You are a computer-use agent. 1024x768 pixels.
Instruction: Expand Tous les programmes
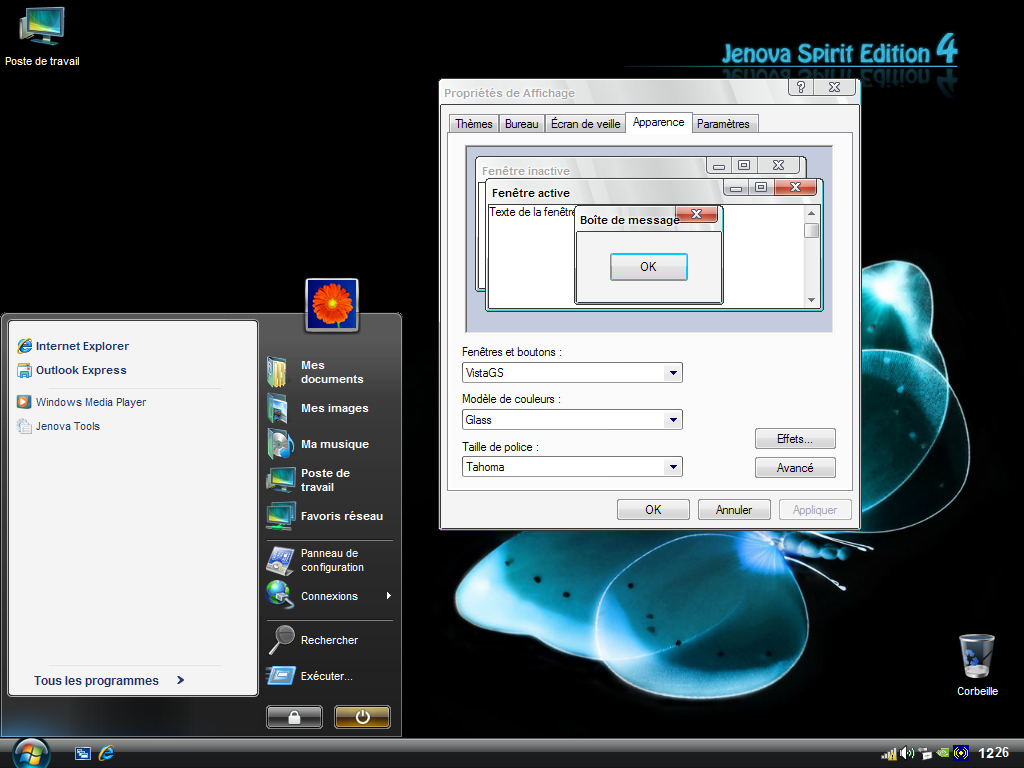tap(109, 680)
